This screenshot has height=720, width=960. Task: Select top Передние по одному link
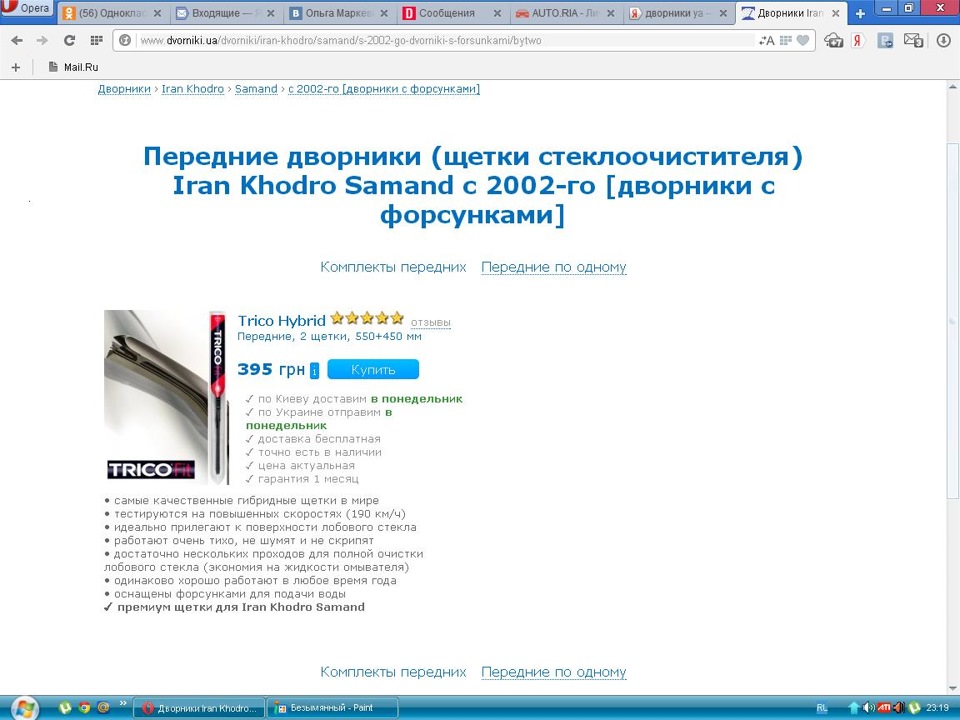[x=553, y=267]
